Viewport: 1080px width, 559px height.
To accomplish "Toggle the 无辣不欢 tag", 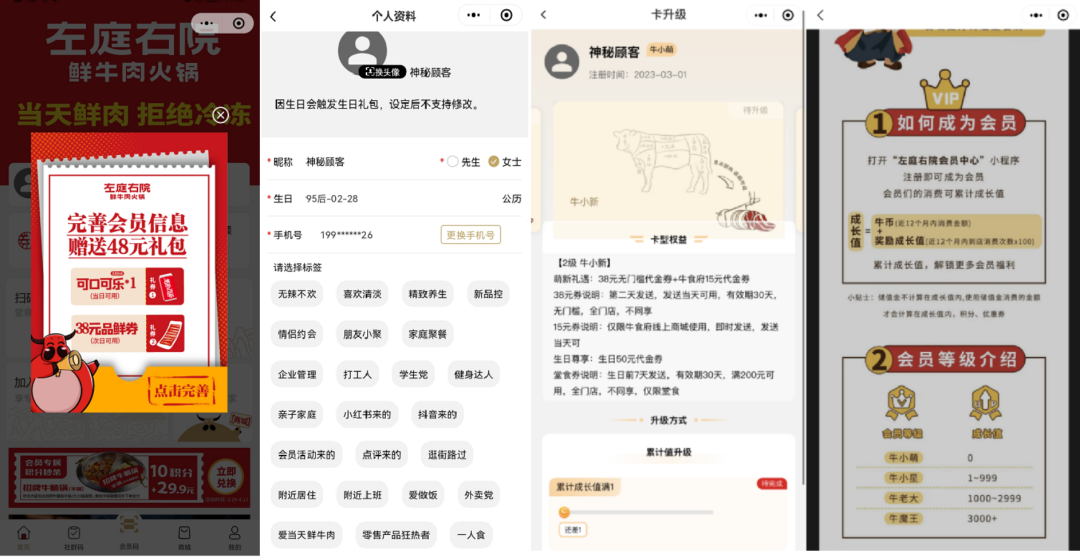I will (297, 294).
